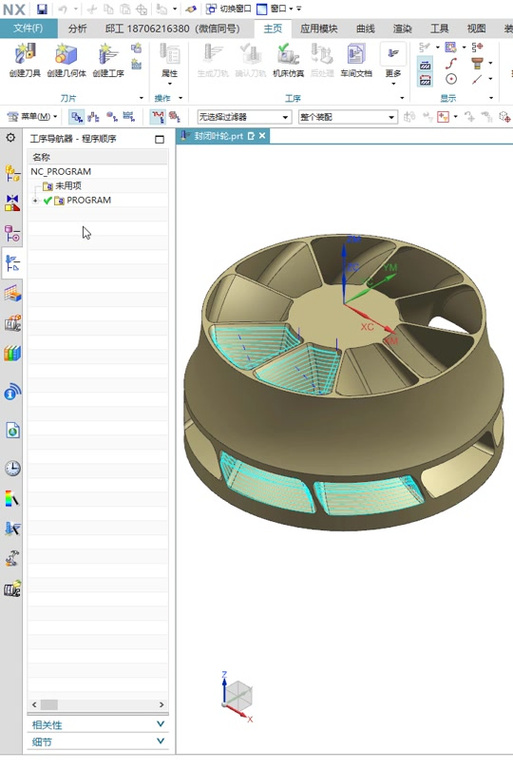Click the navigator horizontal scrollbar thumb
Viewport: 513px width, 770px height.
coord(49,705)
